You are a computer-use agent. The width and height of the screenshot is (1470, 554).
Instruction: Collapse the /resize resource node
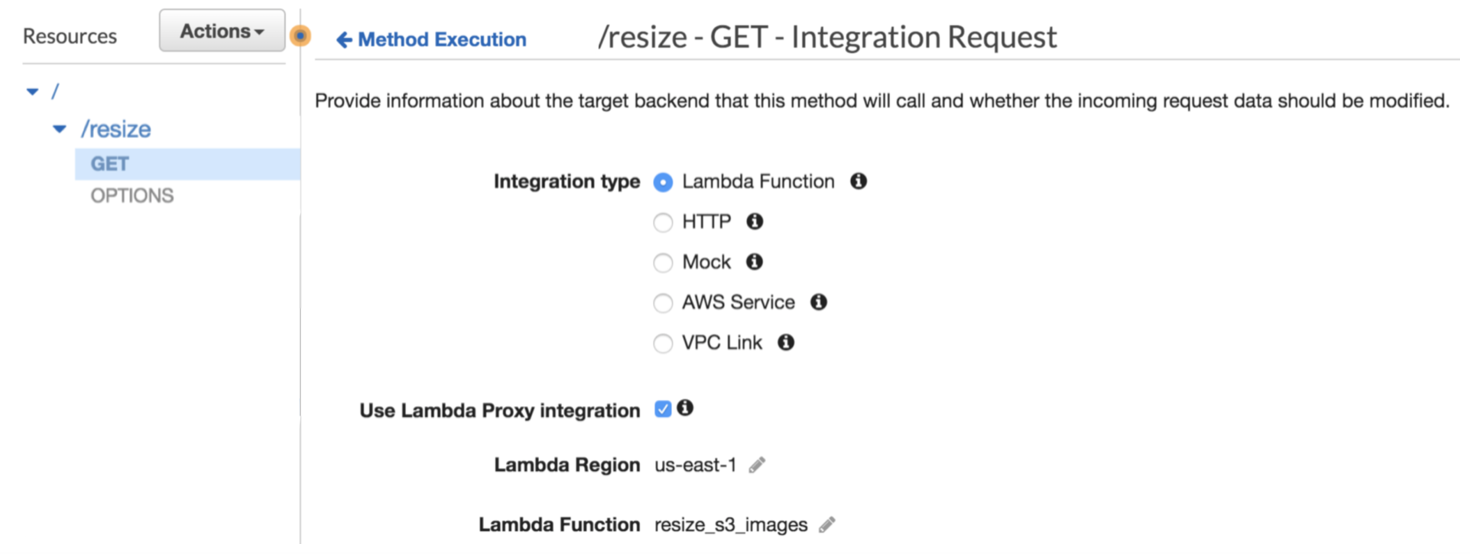pos(60,130)
